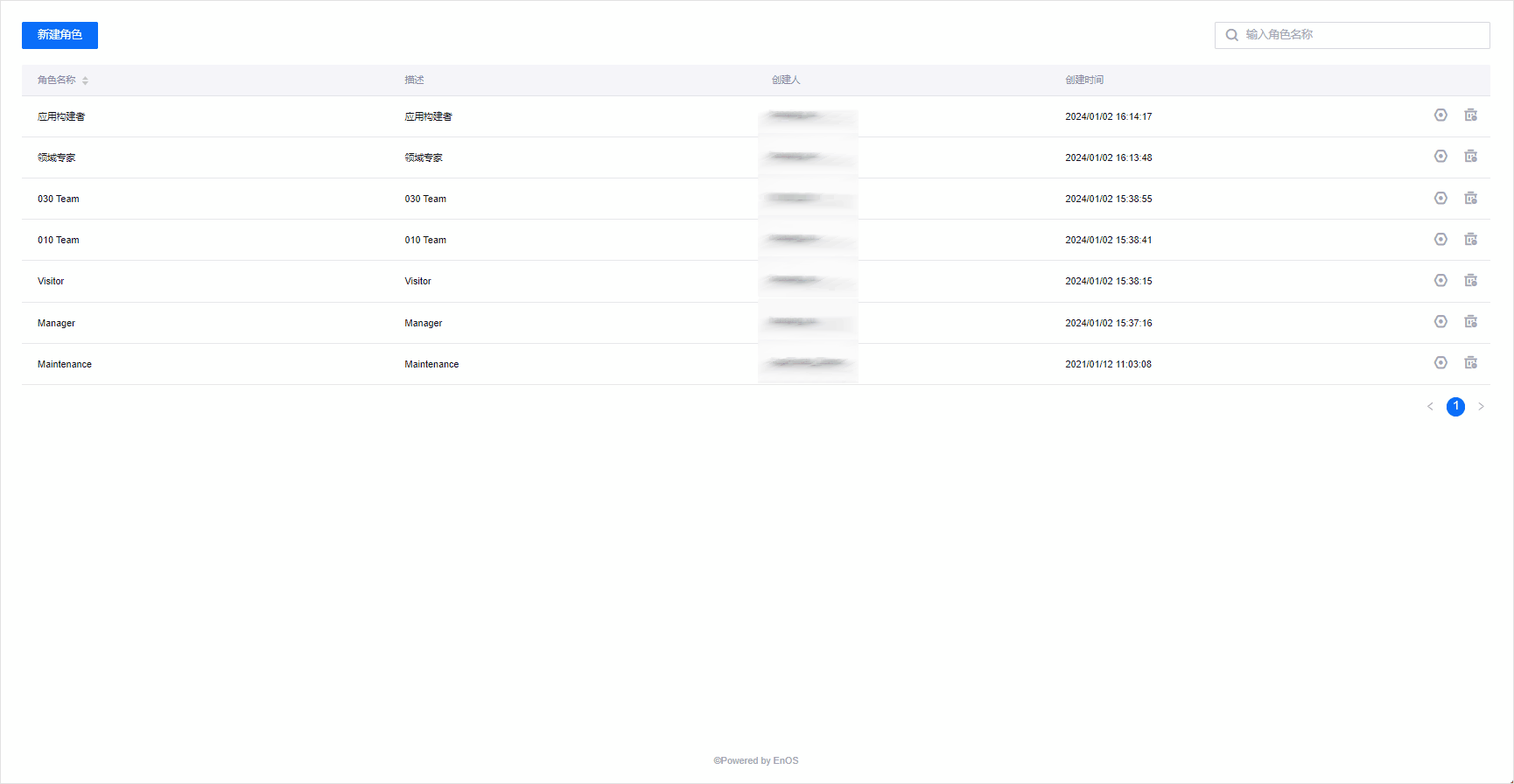Click the trash icon for Visitor row
Image resolution: width=1514 pixels, height=784 pixels.
click(x=1471, y=281)
